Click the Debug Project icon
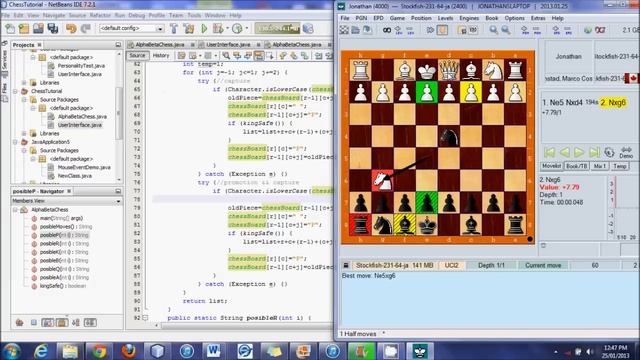 pyautogui.click(x=218, y=29)
